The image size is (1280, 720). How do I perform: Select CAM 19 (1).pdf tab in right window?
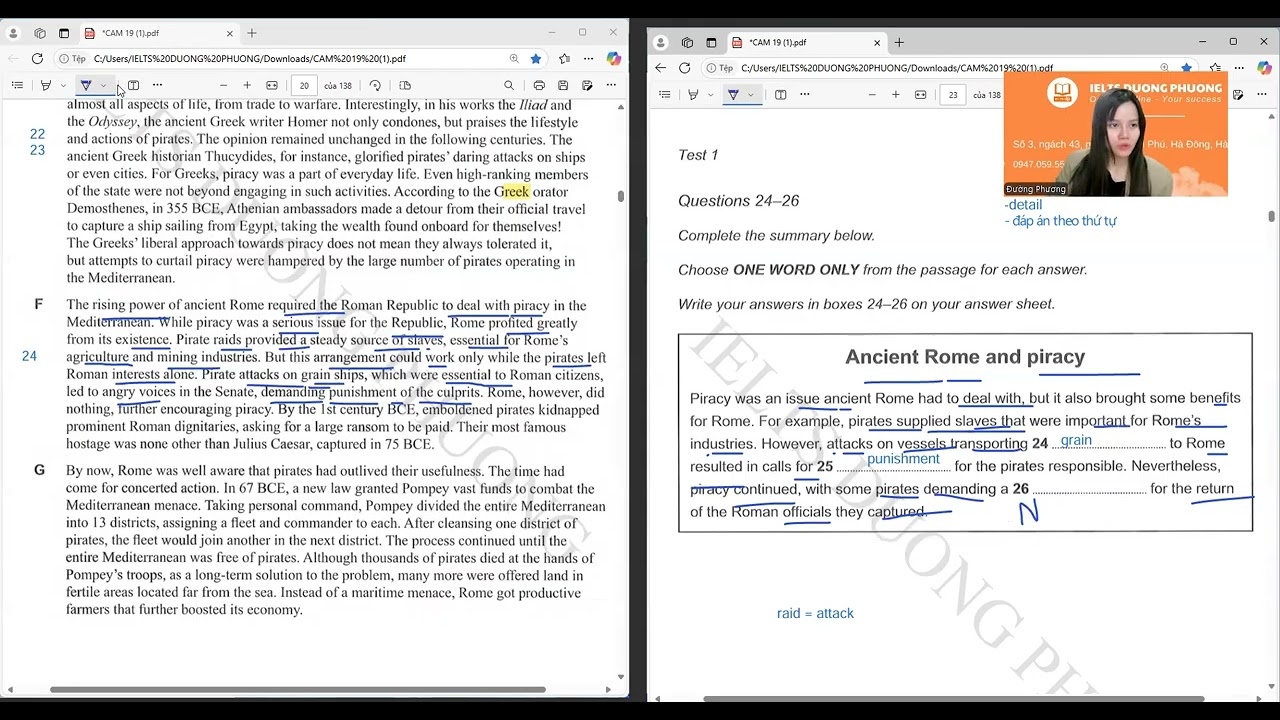click(x=805, y=43)
